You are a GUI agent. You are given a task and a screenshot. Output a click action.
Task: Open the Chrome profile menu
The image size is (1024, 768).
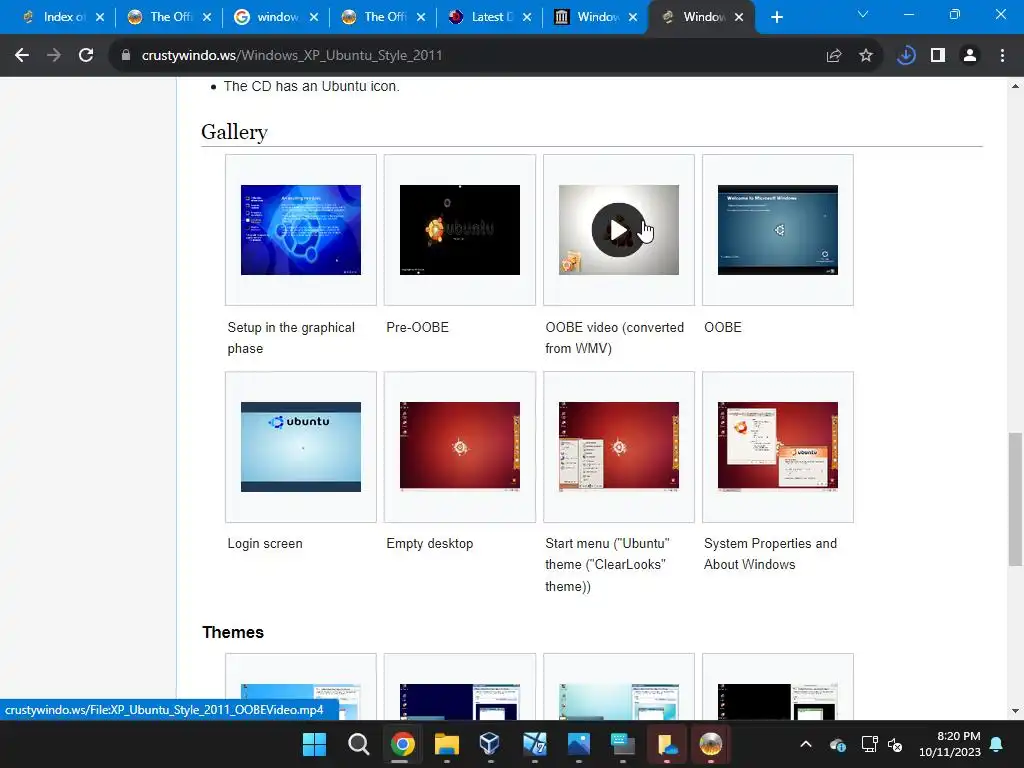970,56
